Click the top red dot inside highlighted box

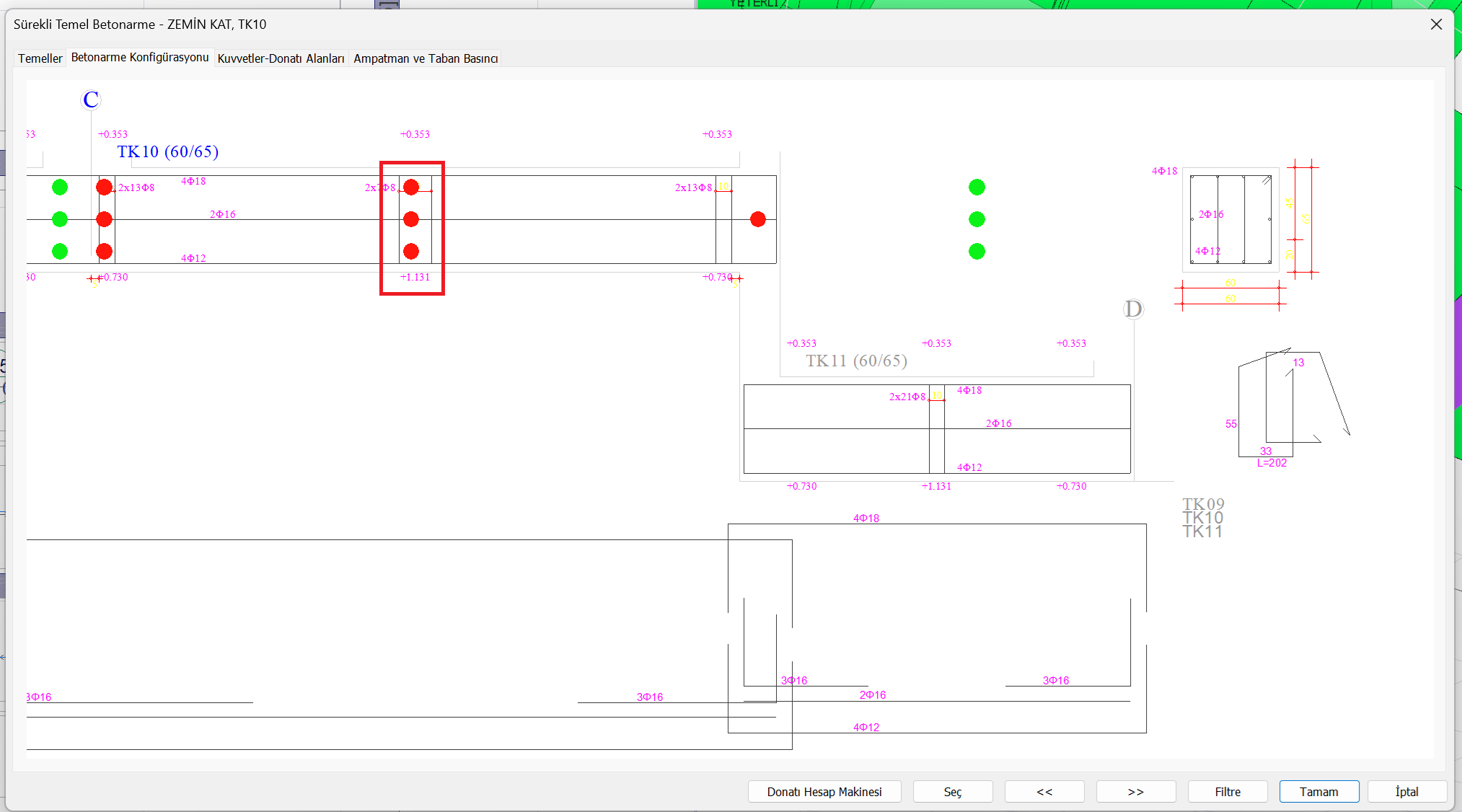coord(411,187)
